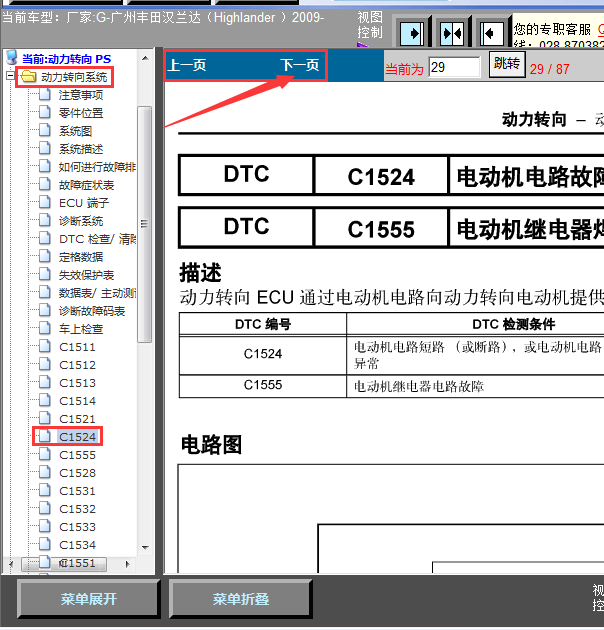Collapse the 动力转向系统 tree node
604x630 pixels.
point(10,76)
